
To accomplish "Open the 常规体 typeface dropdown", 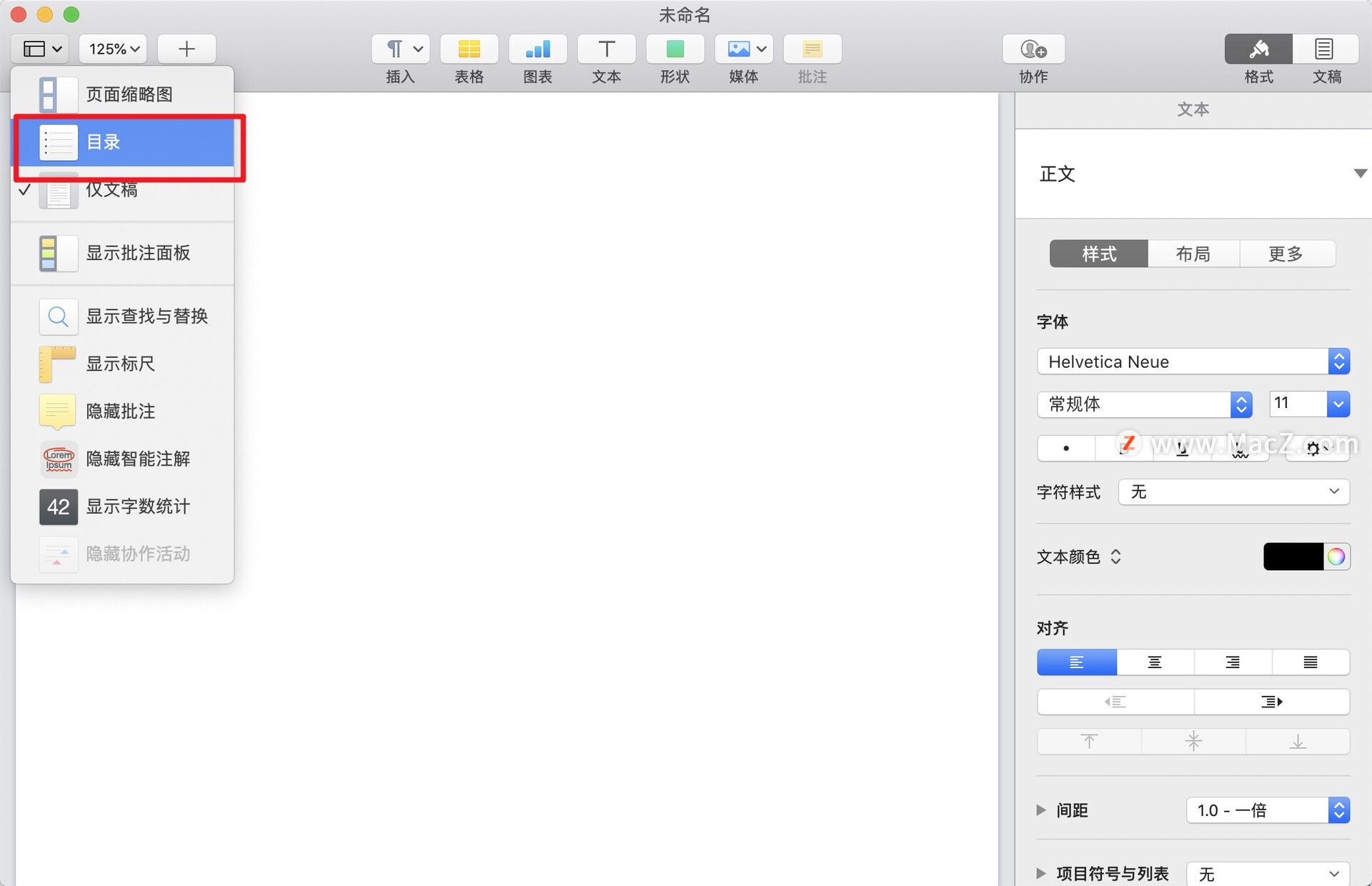I will 1144,404.
